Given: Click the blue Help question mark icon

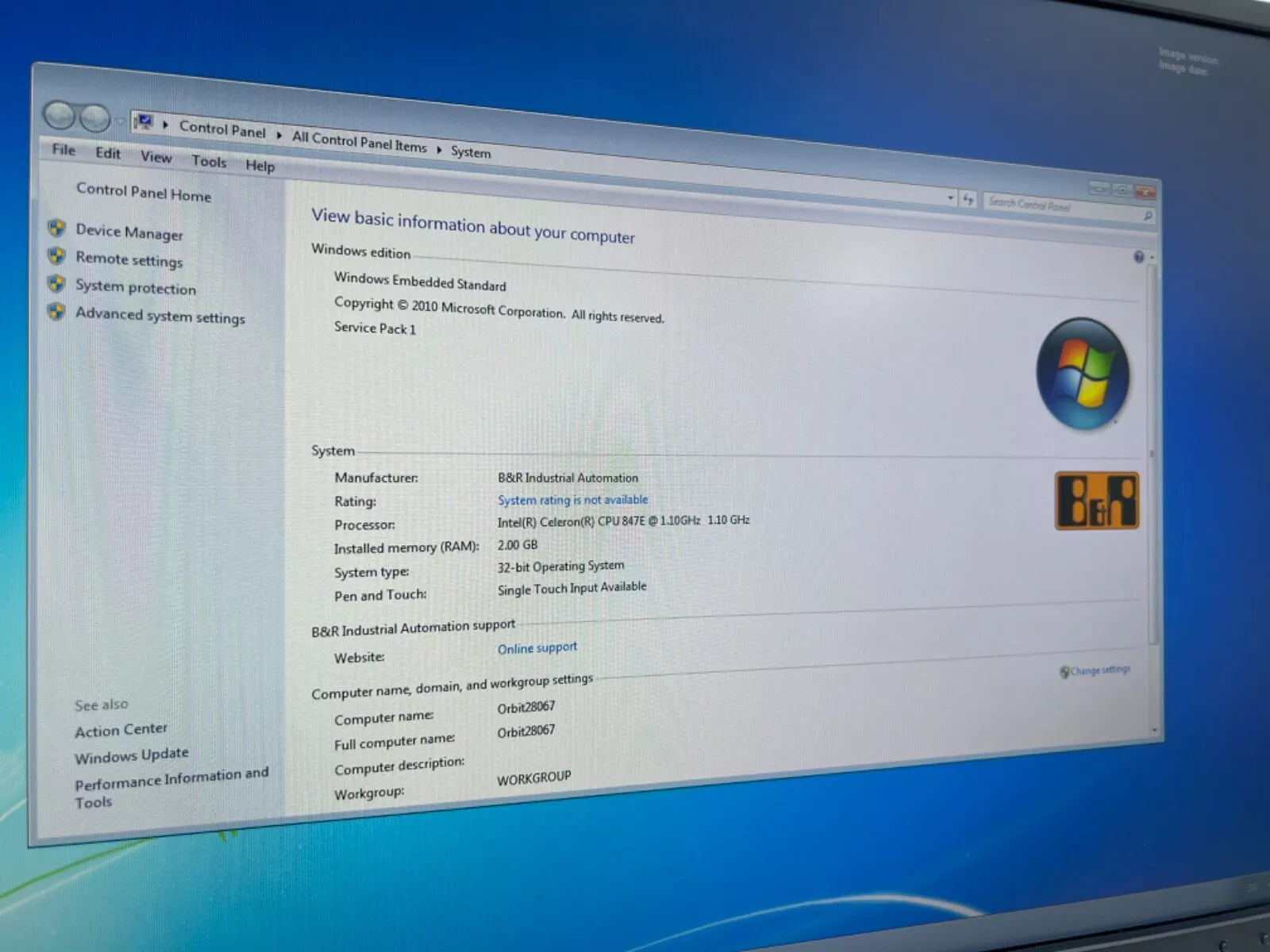Looking at the screenshot, I should coord(1139,257).
